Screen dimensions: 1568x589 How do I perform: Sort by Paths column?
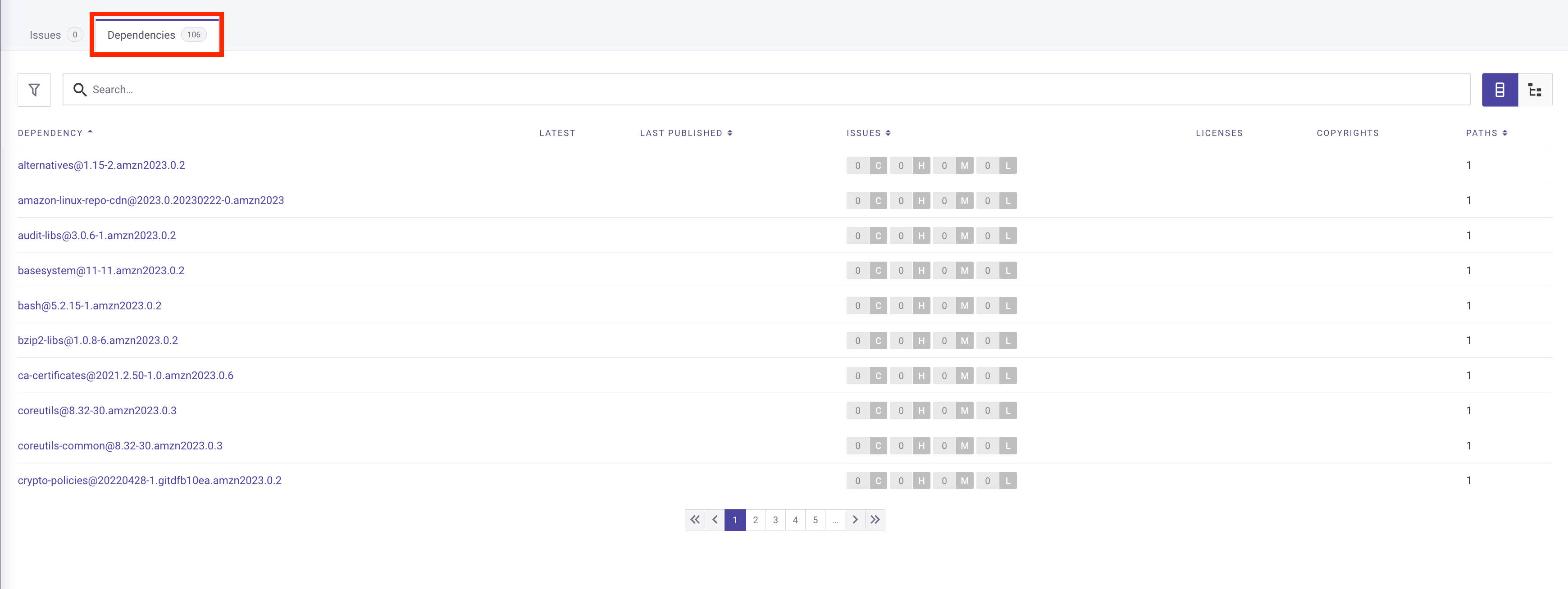tap(1486, 133)
